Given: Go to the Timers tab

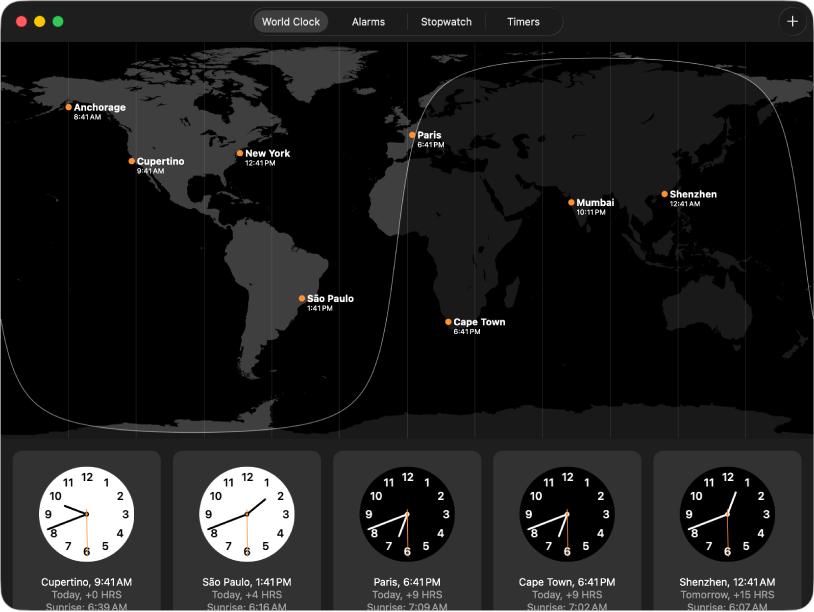Looking at the screenshot, I should point(523,22).
